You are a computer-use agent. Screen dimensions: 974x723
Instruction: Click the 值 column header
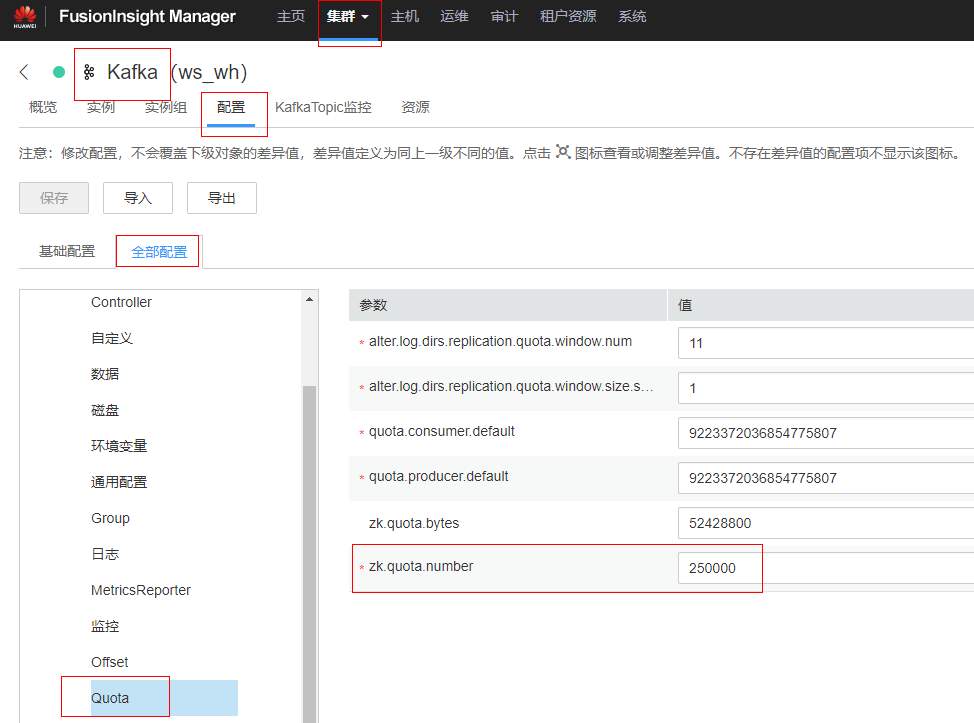tap(685, 305)
